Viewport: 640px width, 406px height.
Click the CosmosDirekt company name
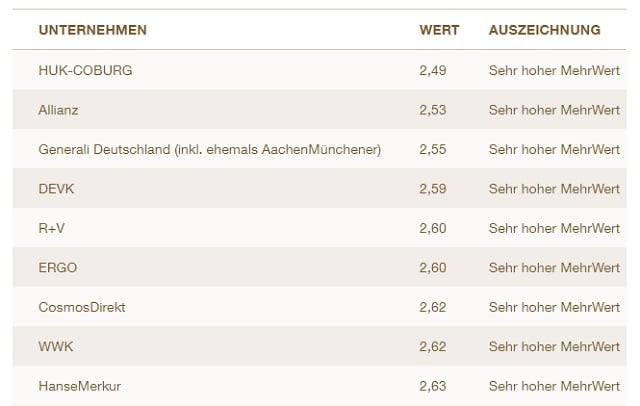[x=82, y=307]
